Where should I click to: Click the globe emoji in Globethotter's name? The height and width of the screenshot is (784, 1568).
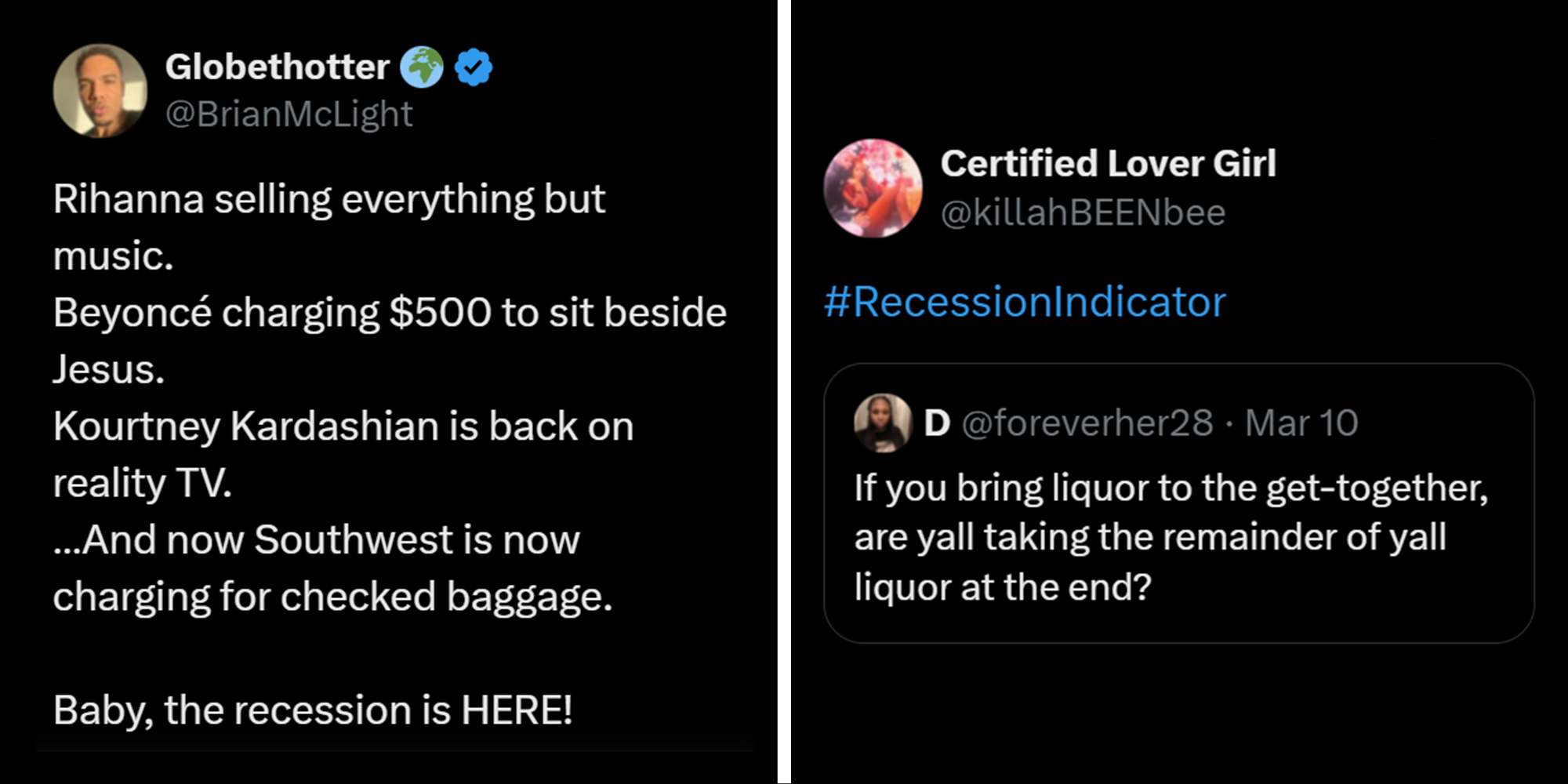[x=421, y=67]
